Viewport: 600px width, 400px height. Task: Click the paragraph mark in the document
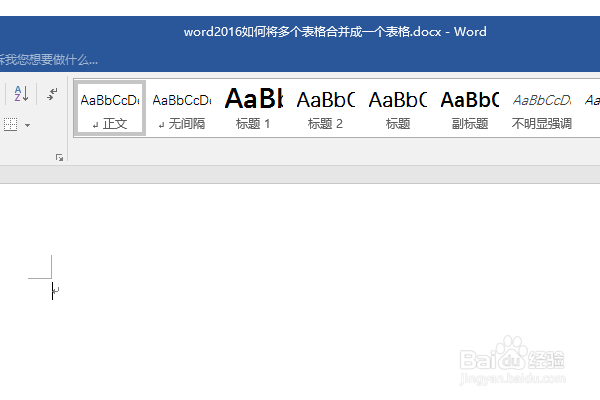pyautogui.click(x=56, y=291)
